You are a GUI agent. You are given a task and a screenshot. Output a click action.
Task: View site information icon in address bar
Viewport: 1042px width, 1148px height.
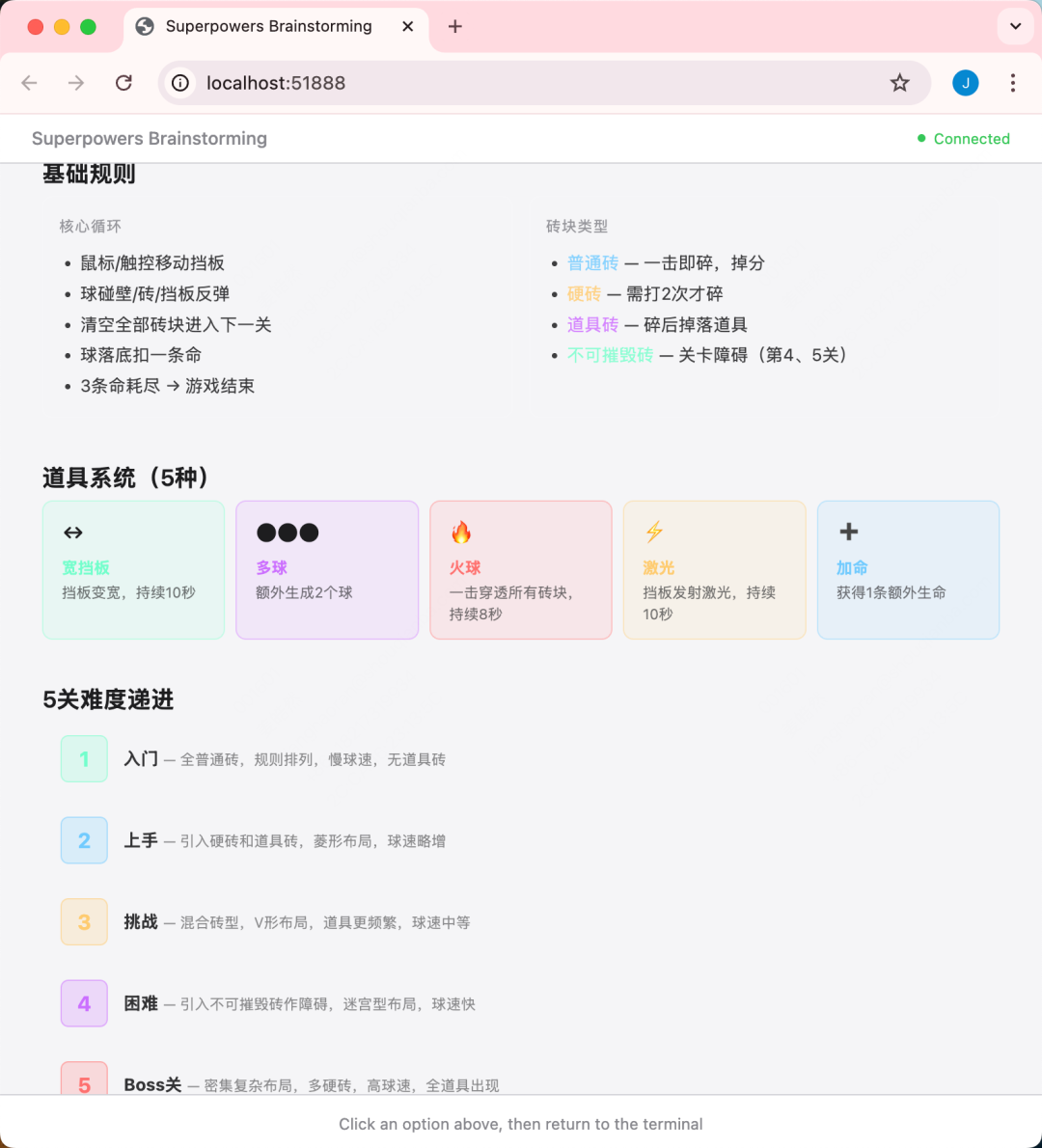[180, 83]
